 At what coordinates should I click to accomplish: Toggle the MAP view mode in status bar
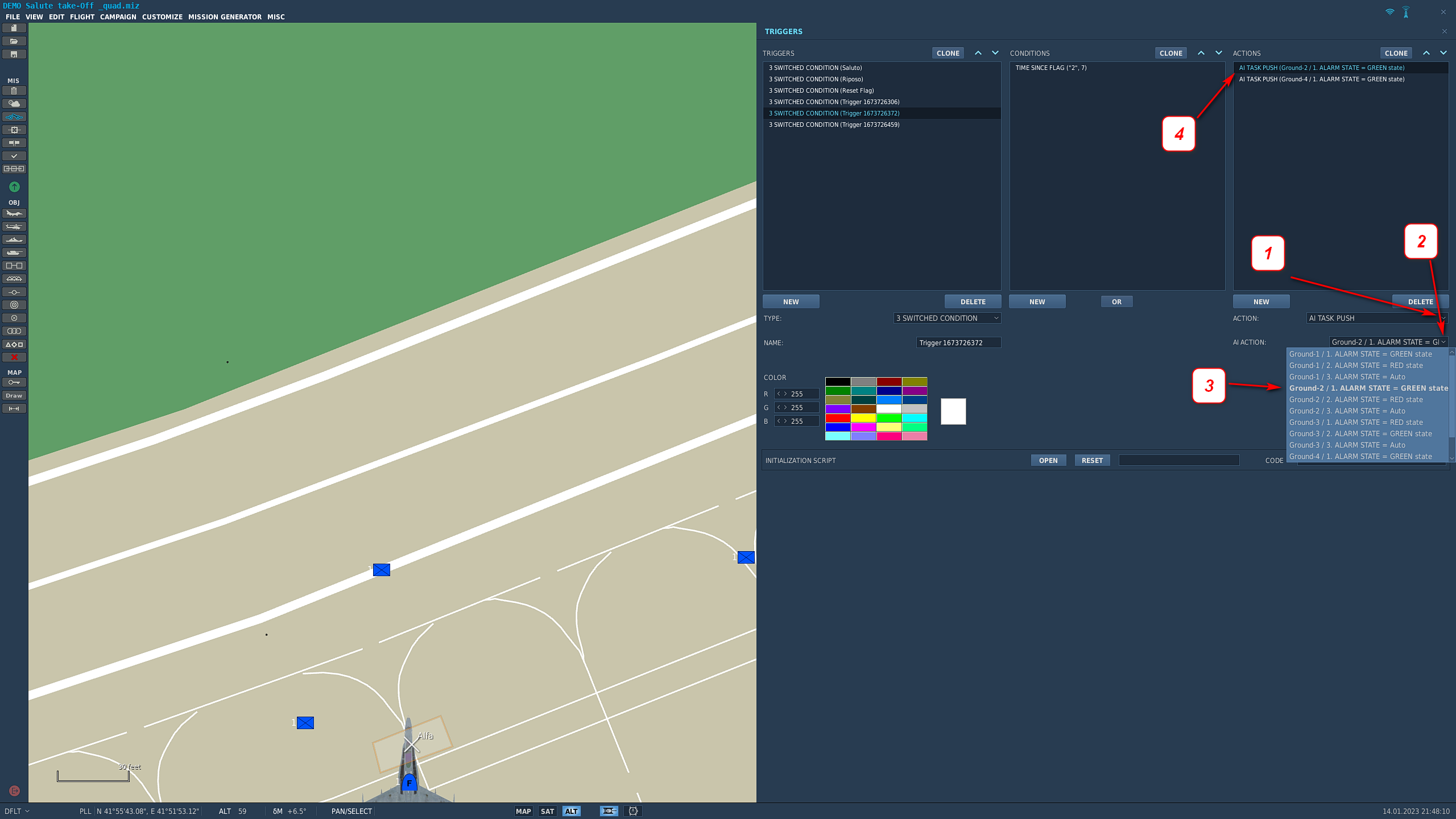click(523, 812)
